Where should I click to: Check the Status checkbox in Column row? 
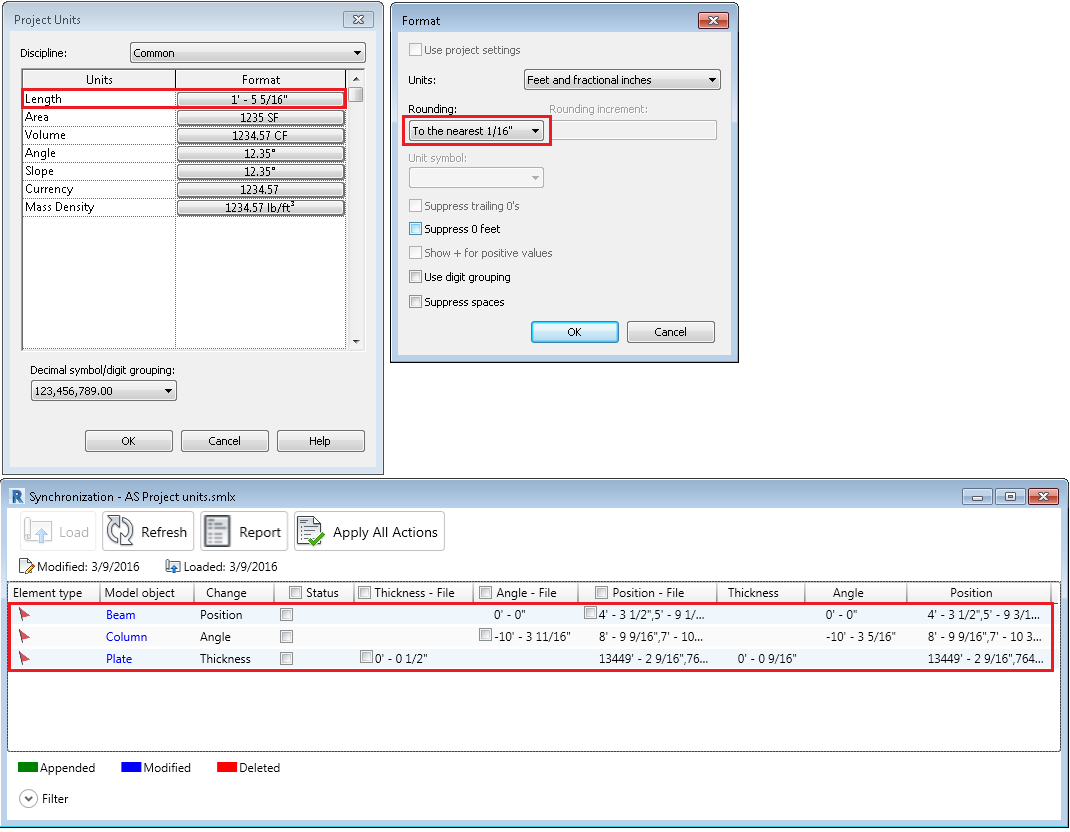click(x=287, y=636)
